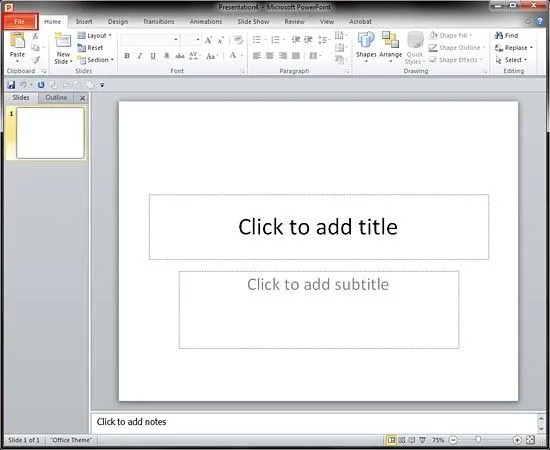Align text right
This screenshot has width=550, height=450.
tap(283, 56)
